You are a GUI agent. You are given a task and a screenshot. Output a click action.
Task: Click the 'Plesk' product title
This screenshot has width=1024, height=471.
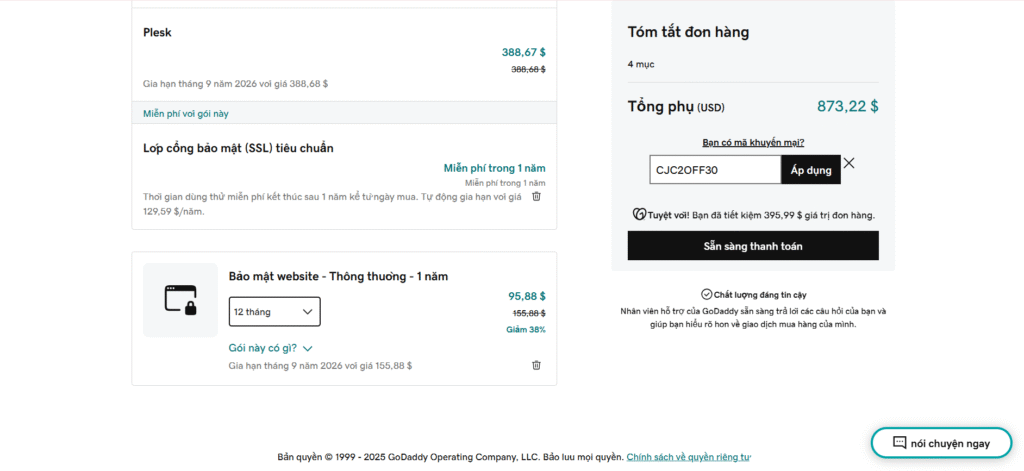coord(157,32)
